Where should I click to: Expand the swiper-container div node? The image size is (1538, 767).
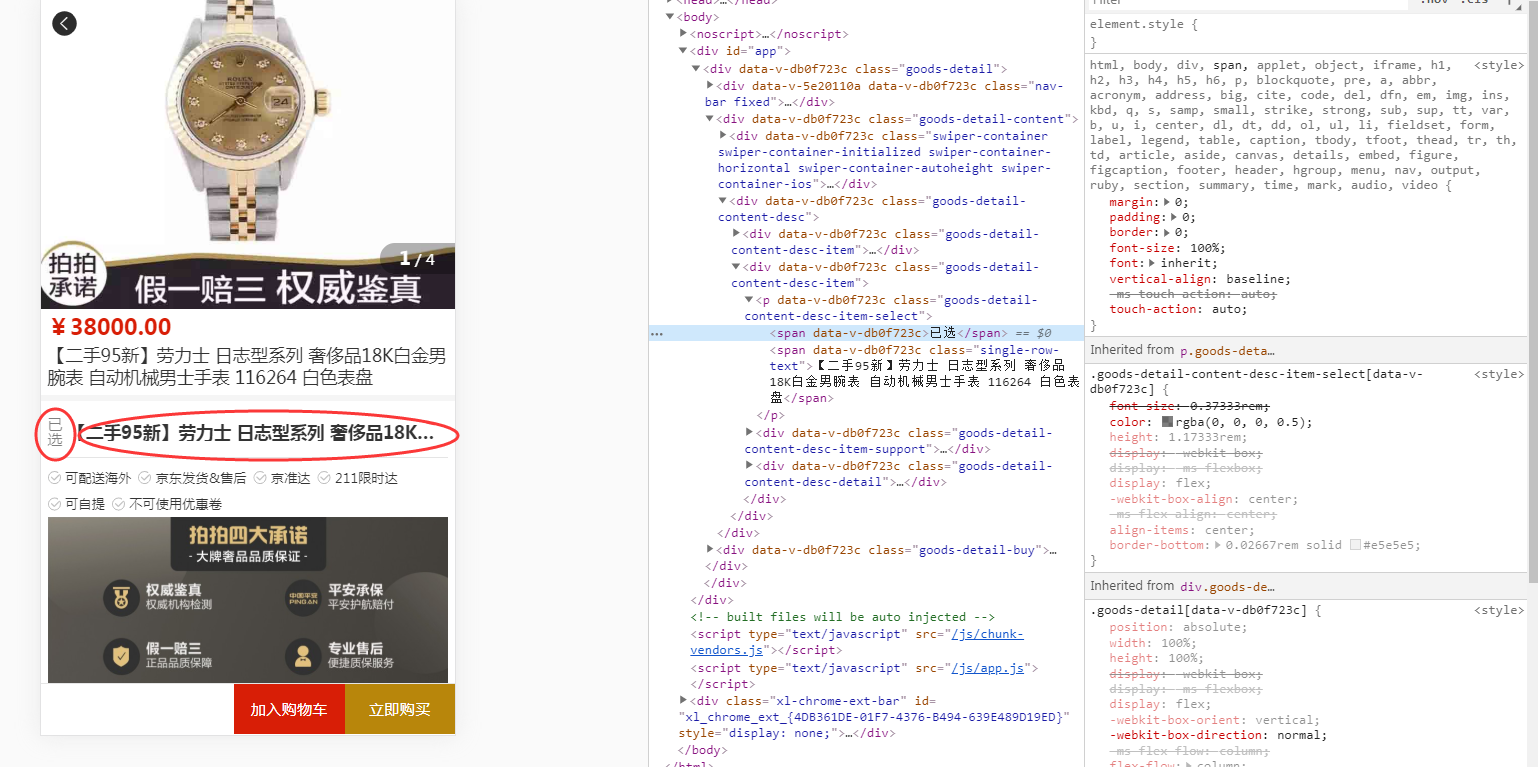tap(723, 135)
